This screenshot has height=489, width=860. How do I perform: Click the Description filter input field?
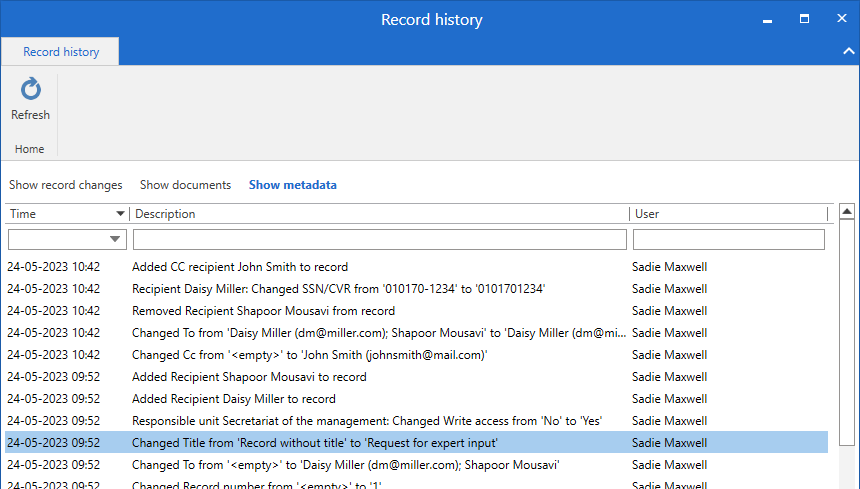[379, 240]
